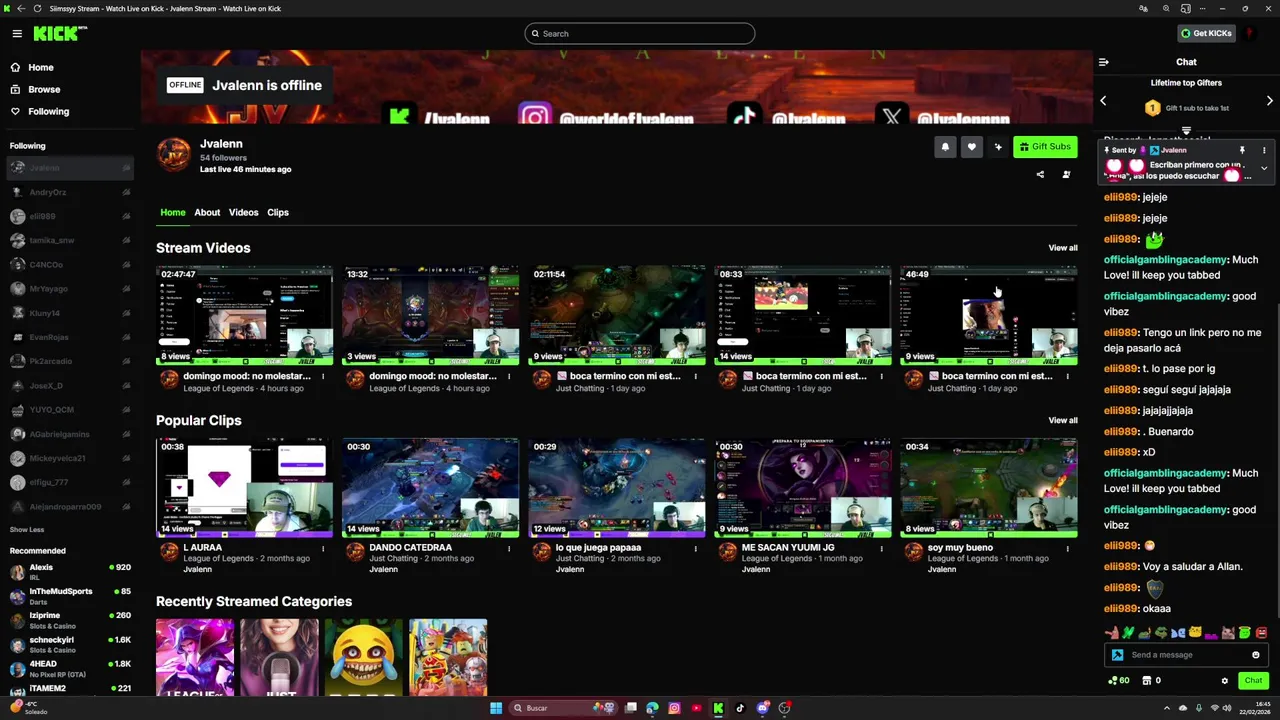Collapse the gifters leaderboard handle

click(1186, 130)
